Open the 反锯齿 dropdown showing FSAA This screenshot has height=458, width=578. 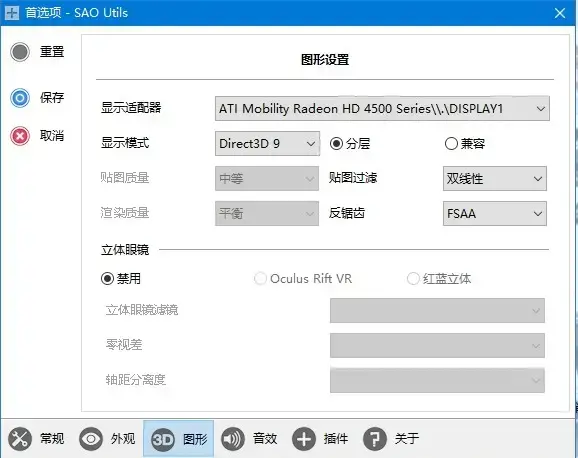[495, 213]
